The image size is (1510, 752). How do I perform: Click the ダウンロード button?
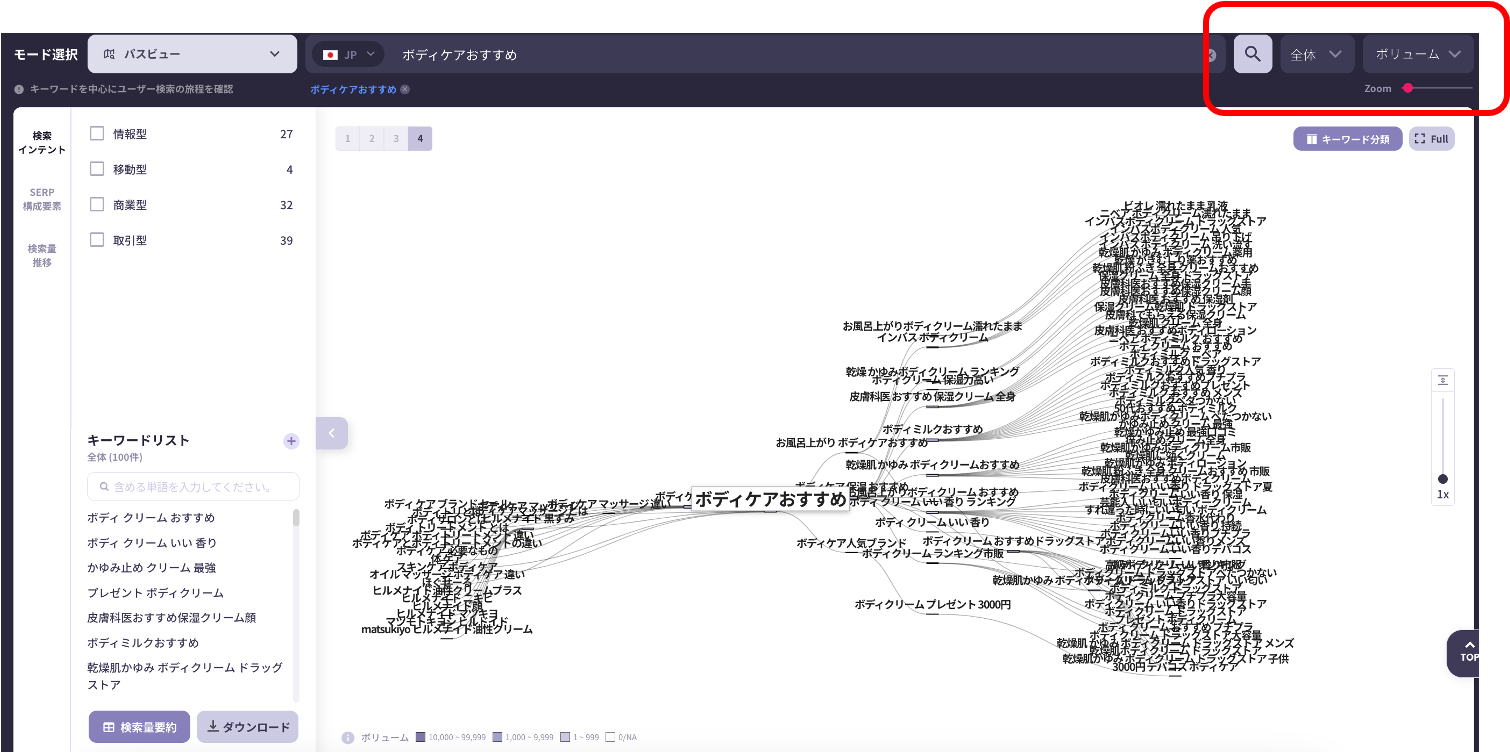tap(247, 727)
